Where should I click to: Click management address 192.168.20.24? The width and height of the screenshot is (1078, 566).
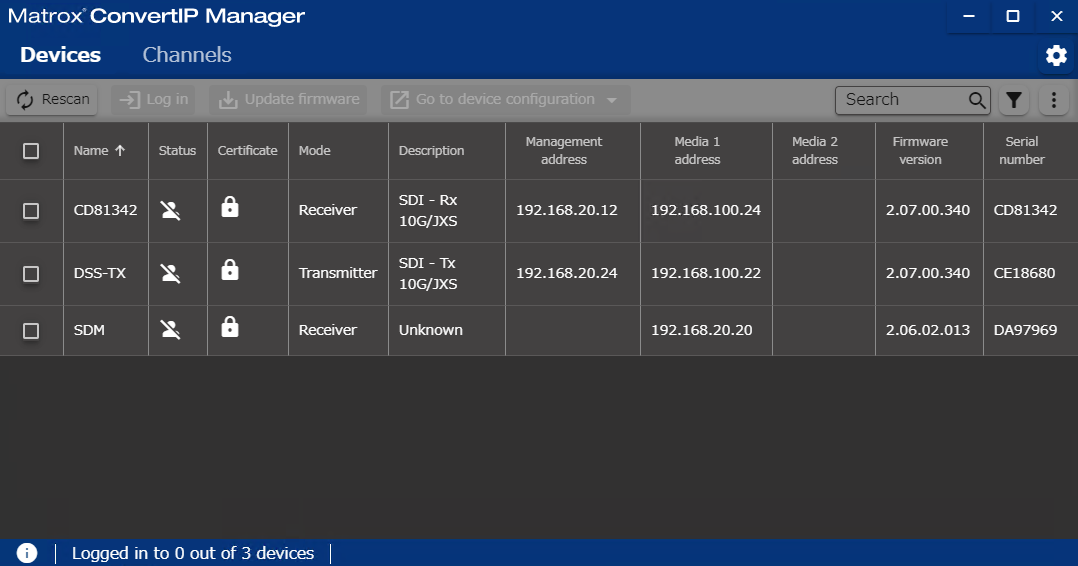coord(567,274)
